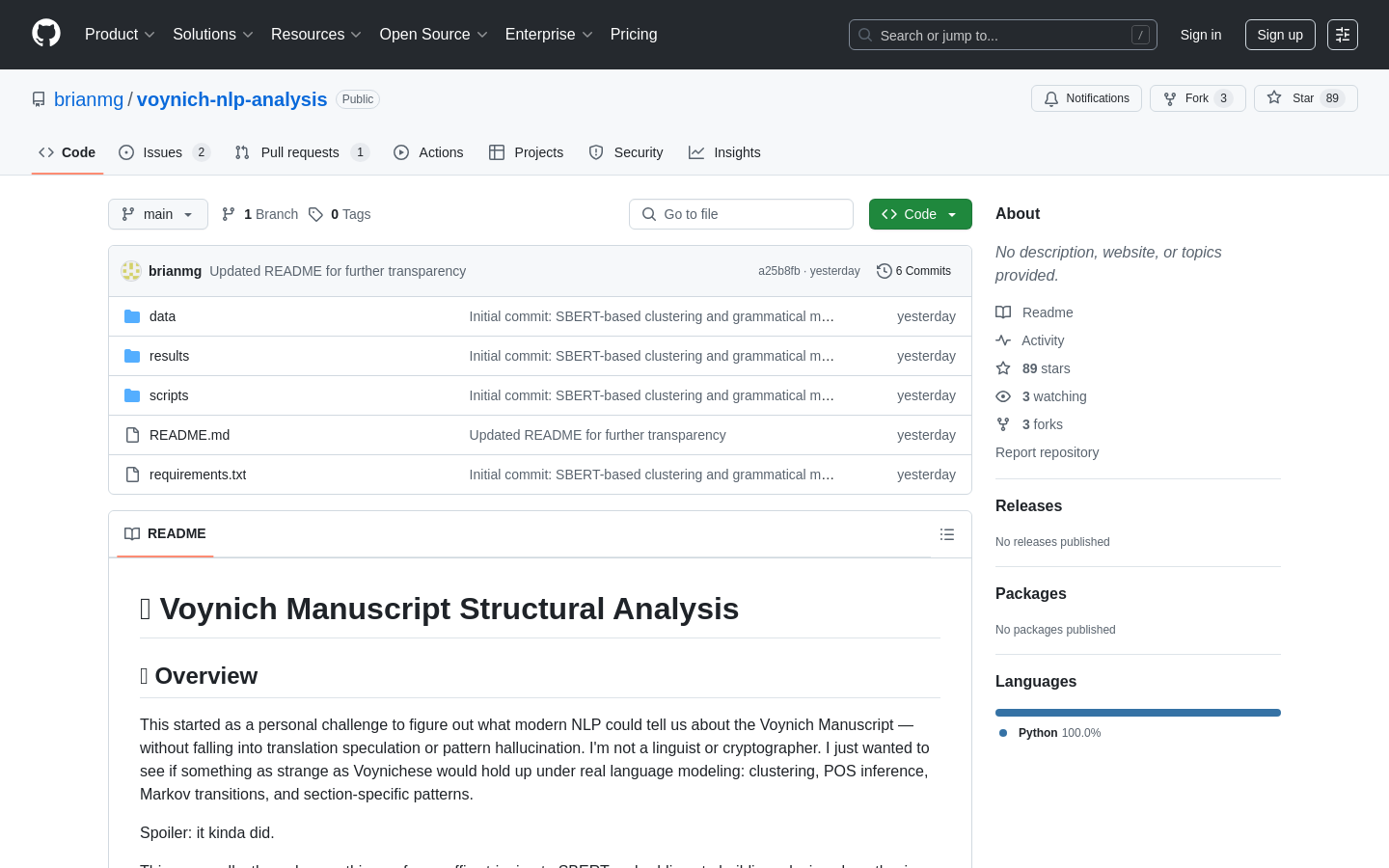Switch to the Issues tab
This screenshot has width=1389, height=868.
coord(164,152)
